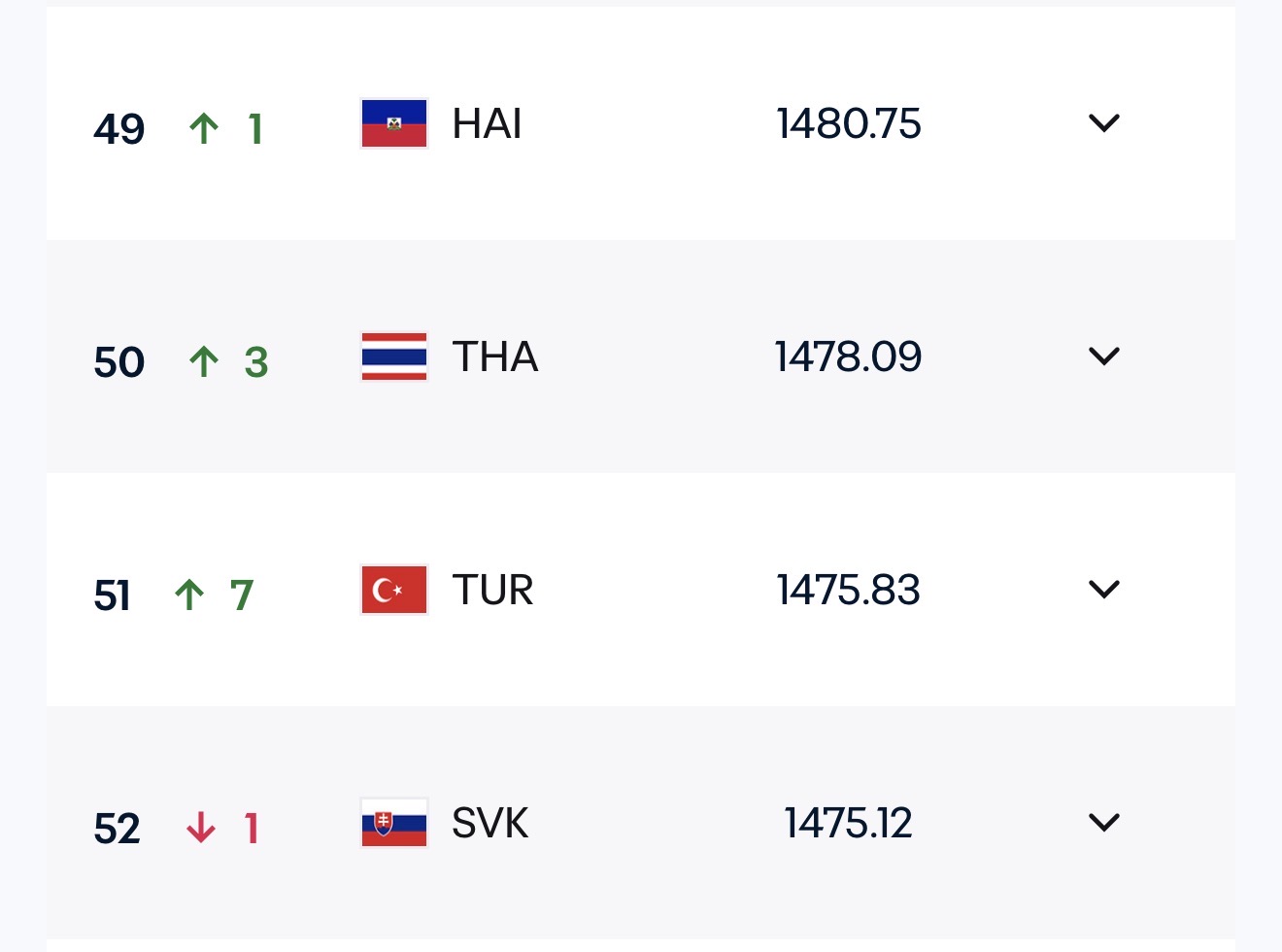Click the 1475.83 points value

tap(848, 591)
